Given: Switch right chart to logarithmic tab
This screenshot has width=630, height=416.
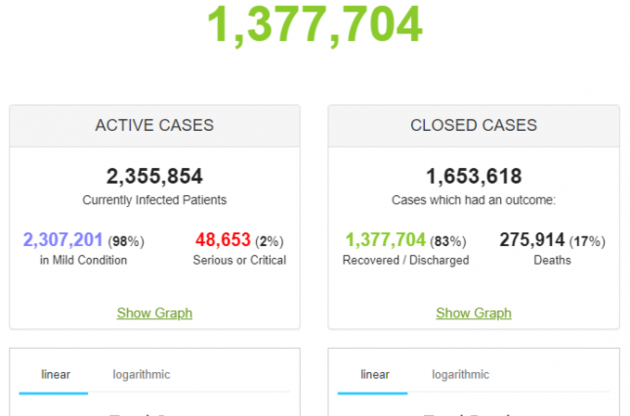Looking at the screenshot, I should coord(460,375).
